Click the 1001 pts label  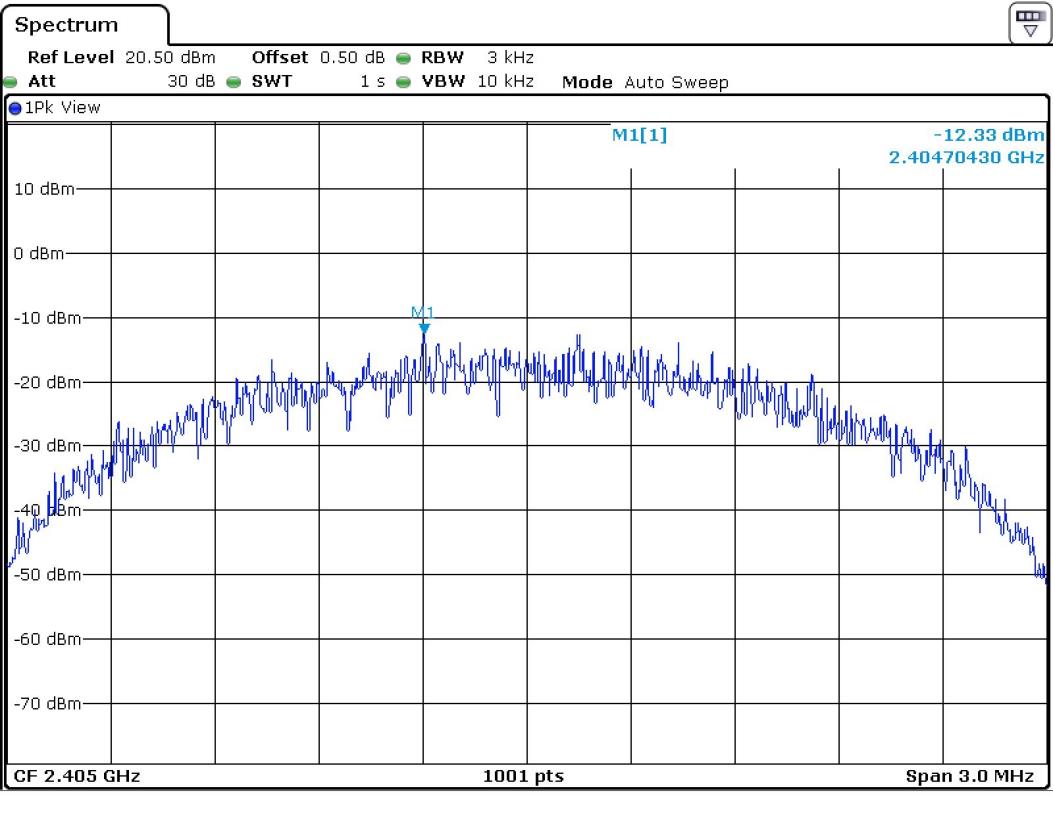pyautogui.click(x=523, y=776)
